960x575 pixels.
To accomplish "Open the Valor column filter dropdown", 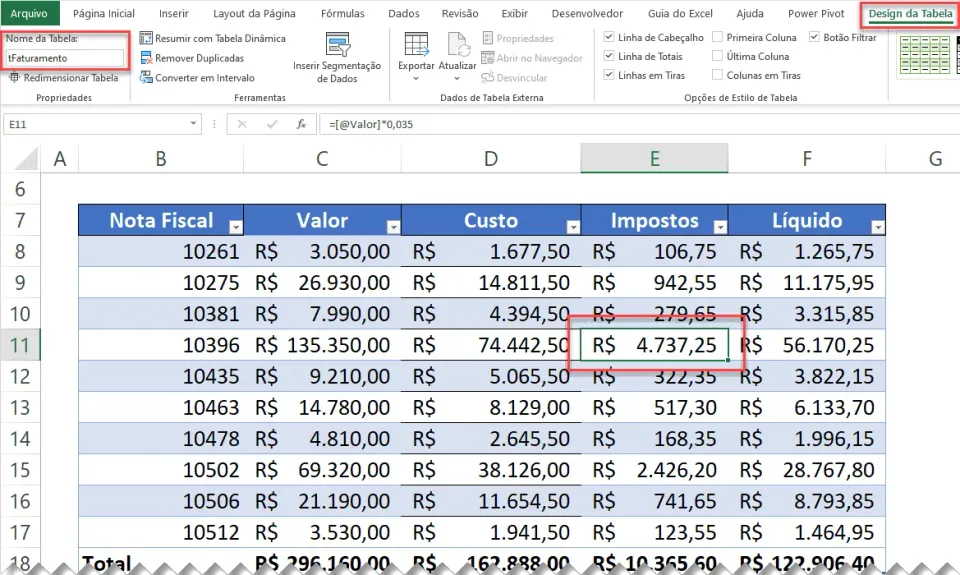I will click(x=394, y=227).
